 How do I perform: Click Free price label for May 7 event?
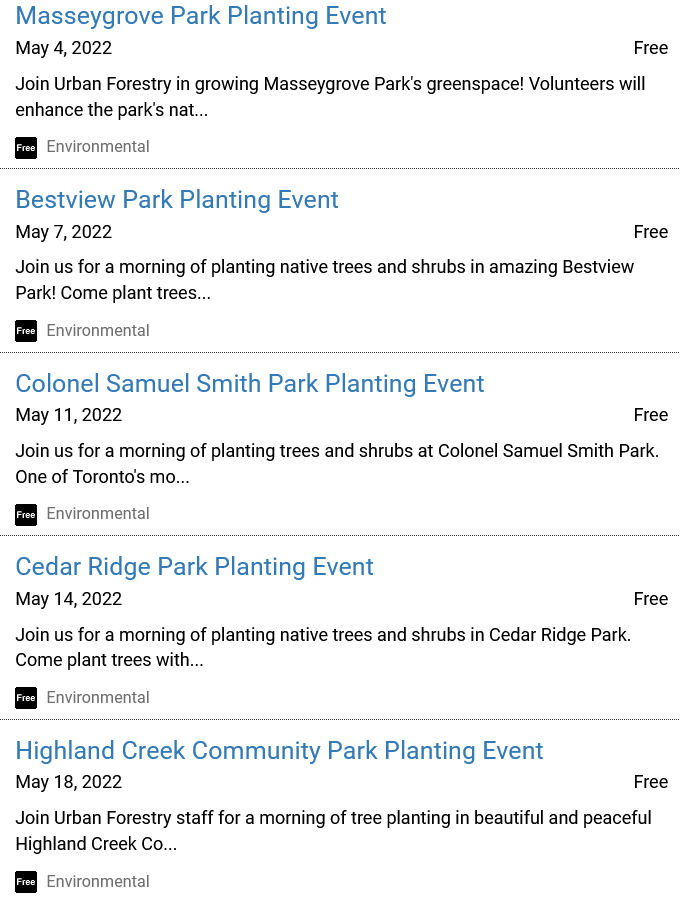click(650, 232)
